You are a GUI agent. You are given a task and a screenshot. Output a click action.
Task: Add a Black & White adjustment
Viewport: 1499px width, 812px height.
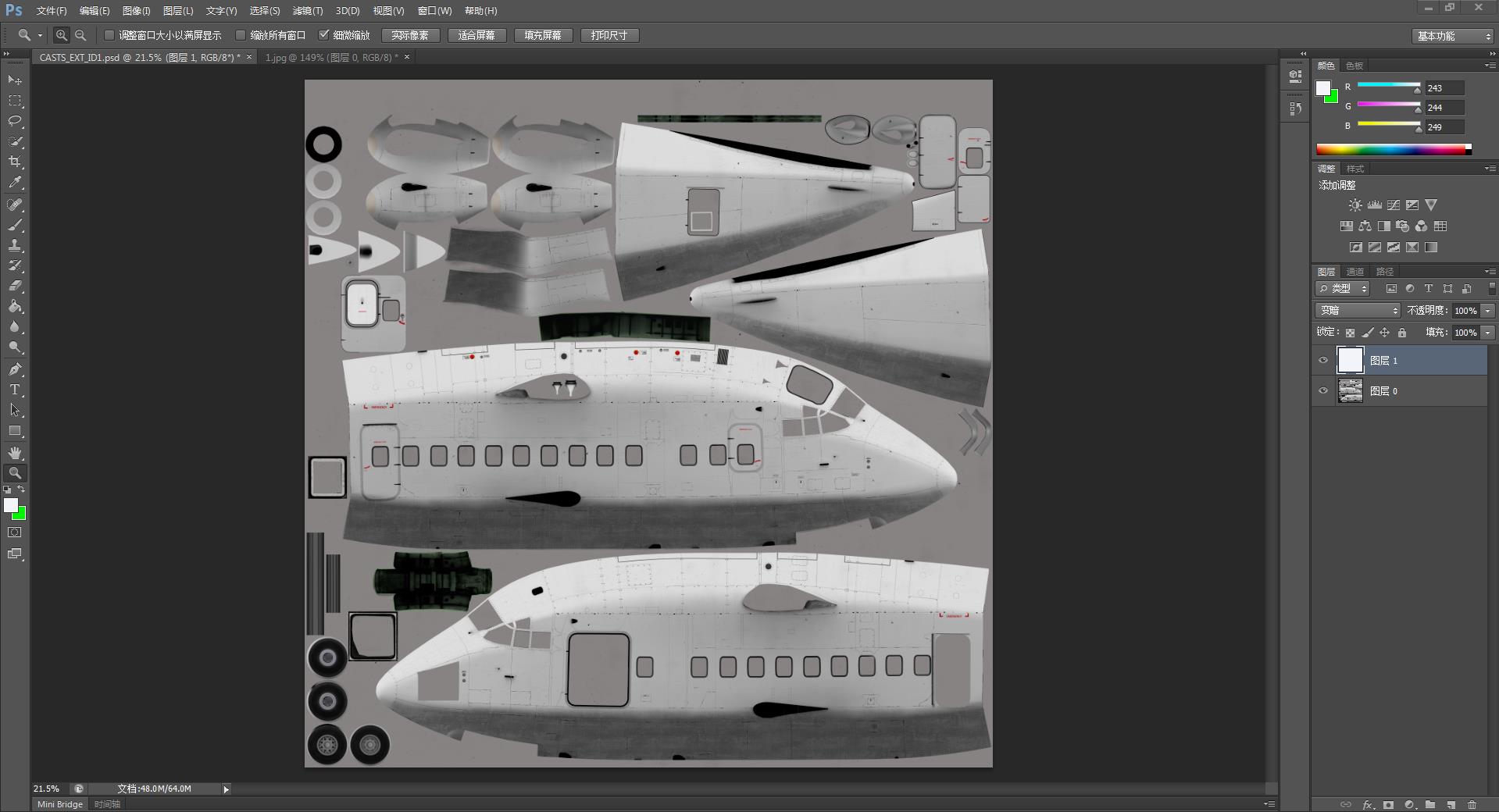click(x=1383, y=226)
